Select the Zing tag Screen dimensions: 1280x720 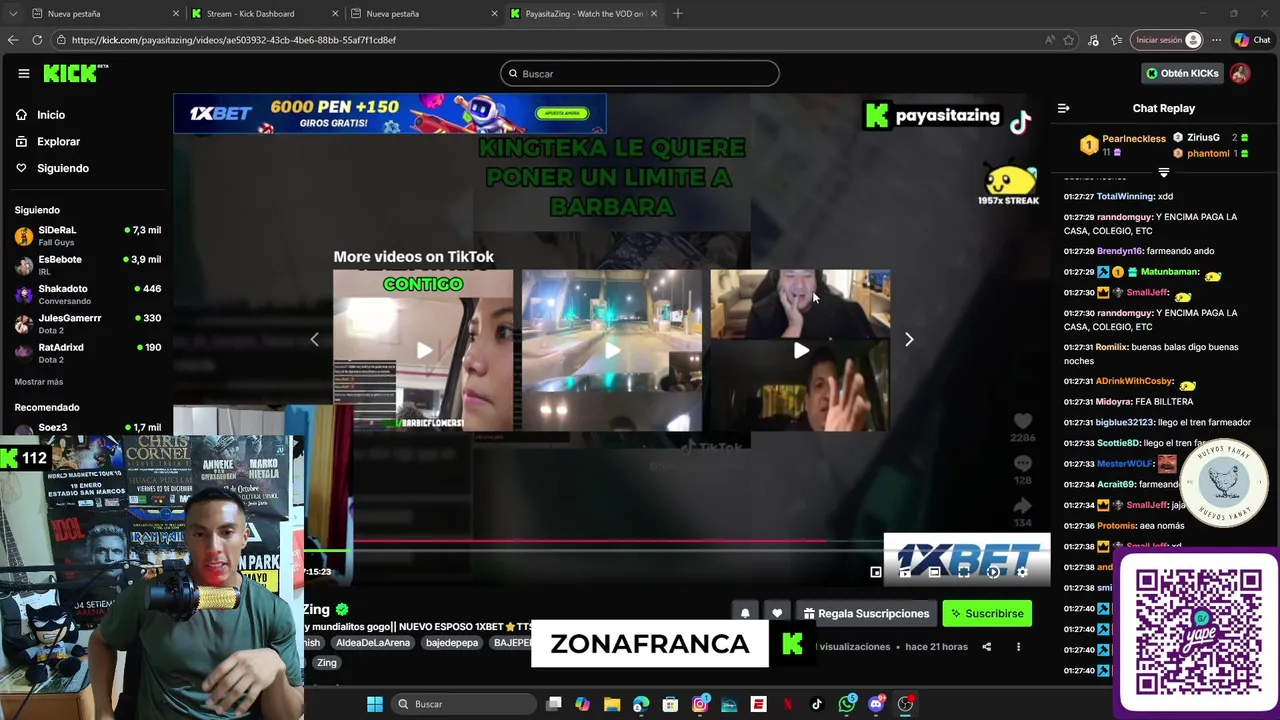(x=327, y=663)
